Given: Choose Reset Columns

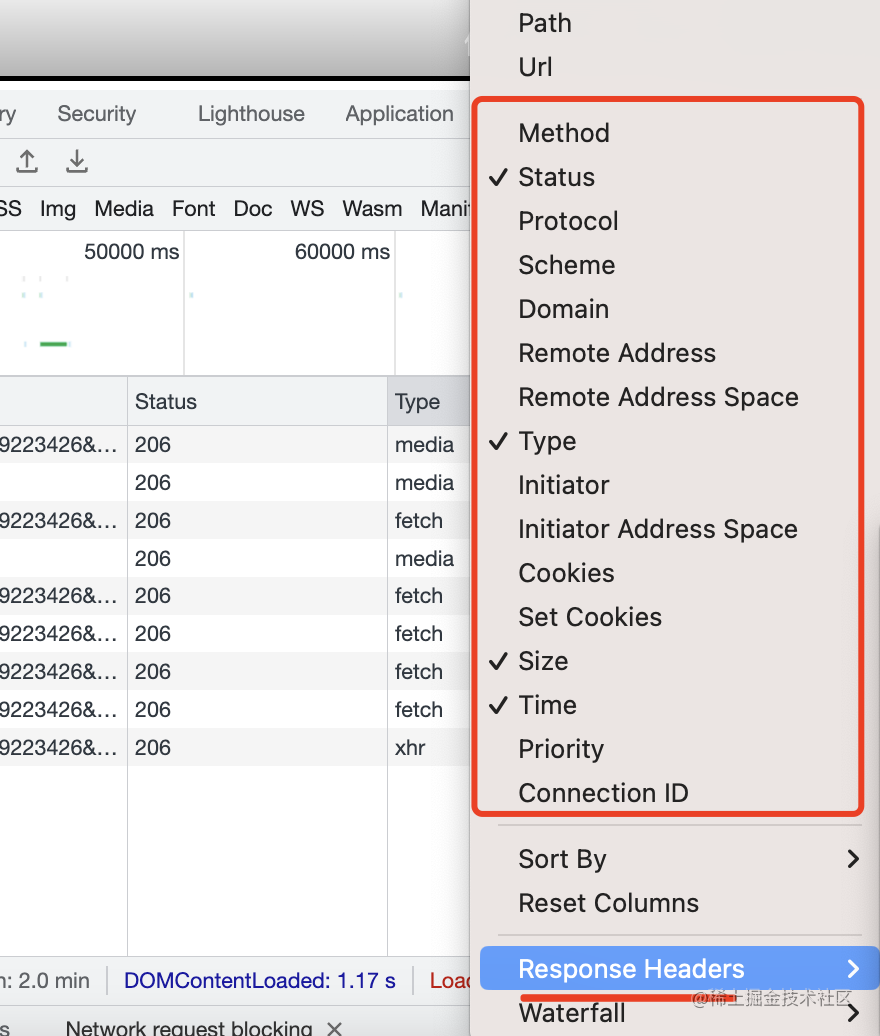Looking at the screenshot, I should click(608, 903).
